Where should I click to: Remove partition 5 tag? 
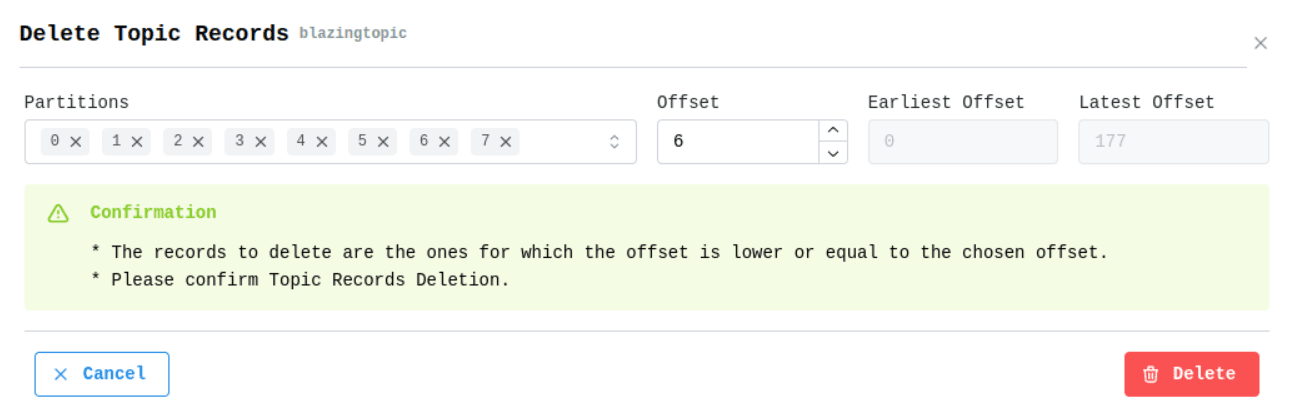[x=383, y=142]
